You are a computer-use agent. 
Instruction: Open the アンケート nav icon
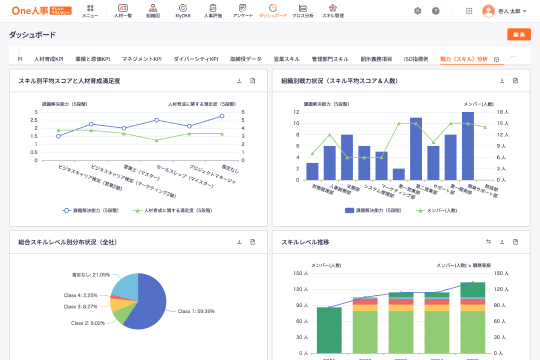pos(243,11)
